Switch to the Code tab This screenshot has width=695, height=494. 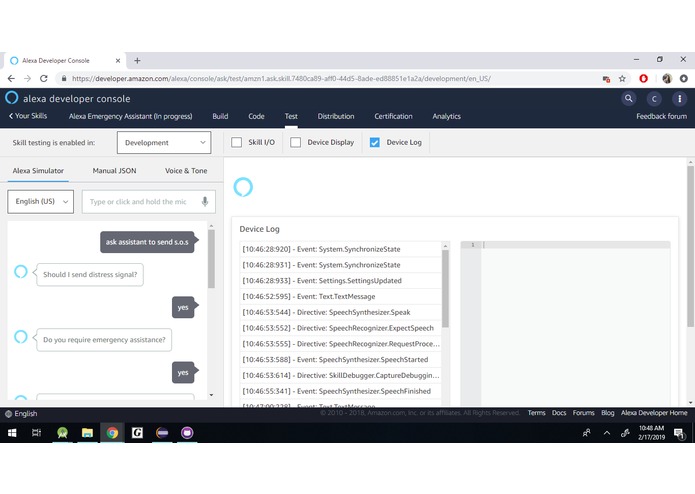[x=256, y=116]
